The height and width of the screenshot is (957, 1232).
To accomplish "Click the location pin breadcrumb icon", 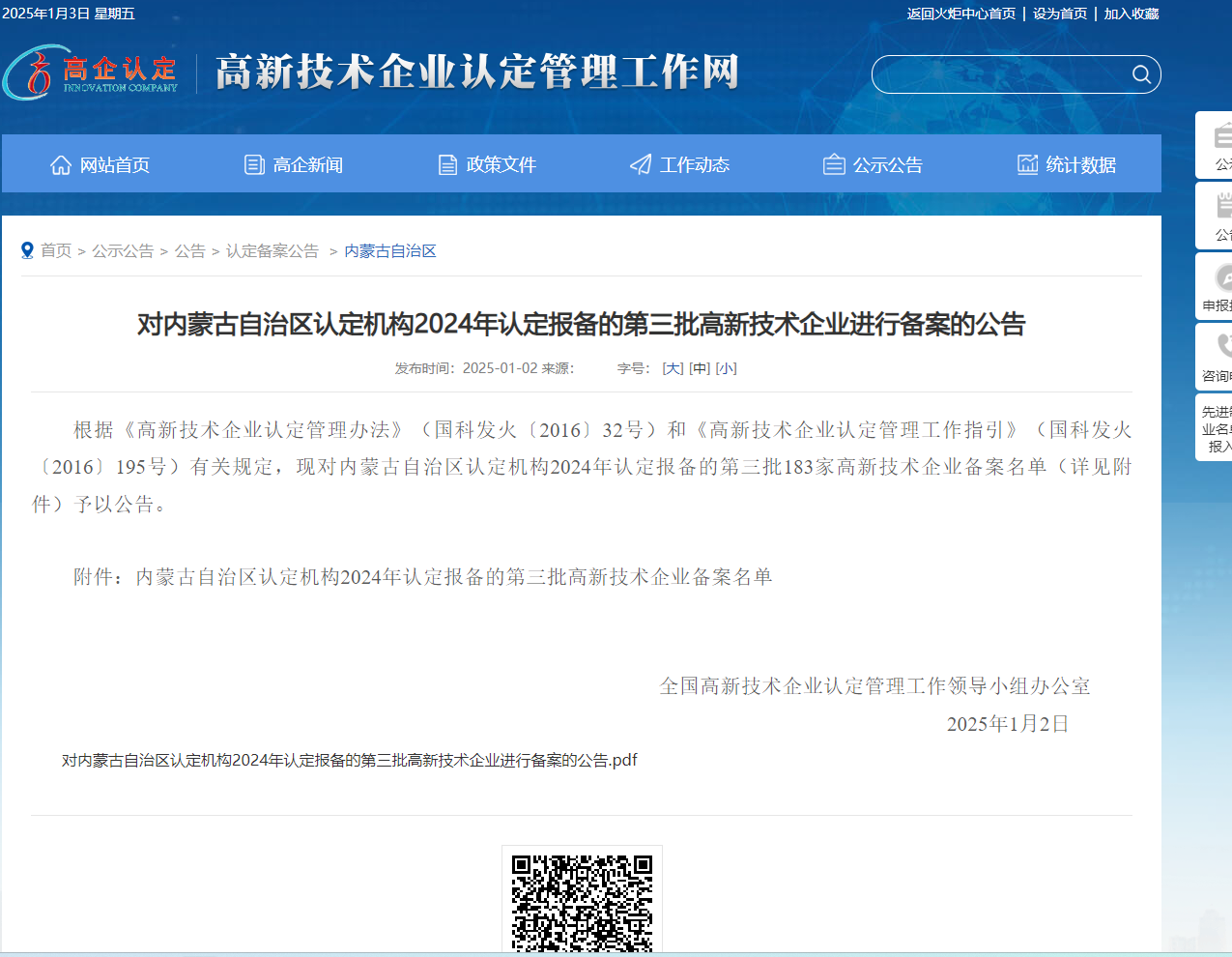I will (x=27, y=251).
